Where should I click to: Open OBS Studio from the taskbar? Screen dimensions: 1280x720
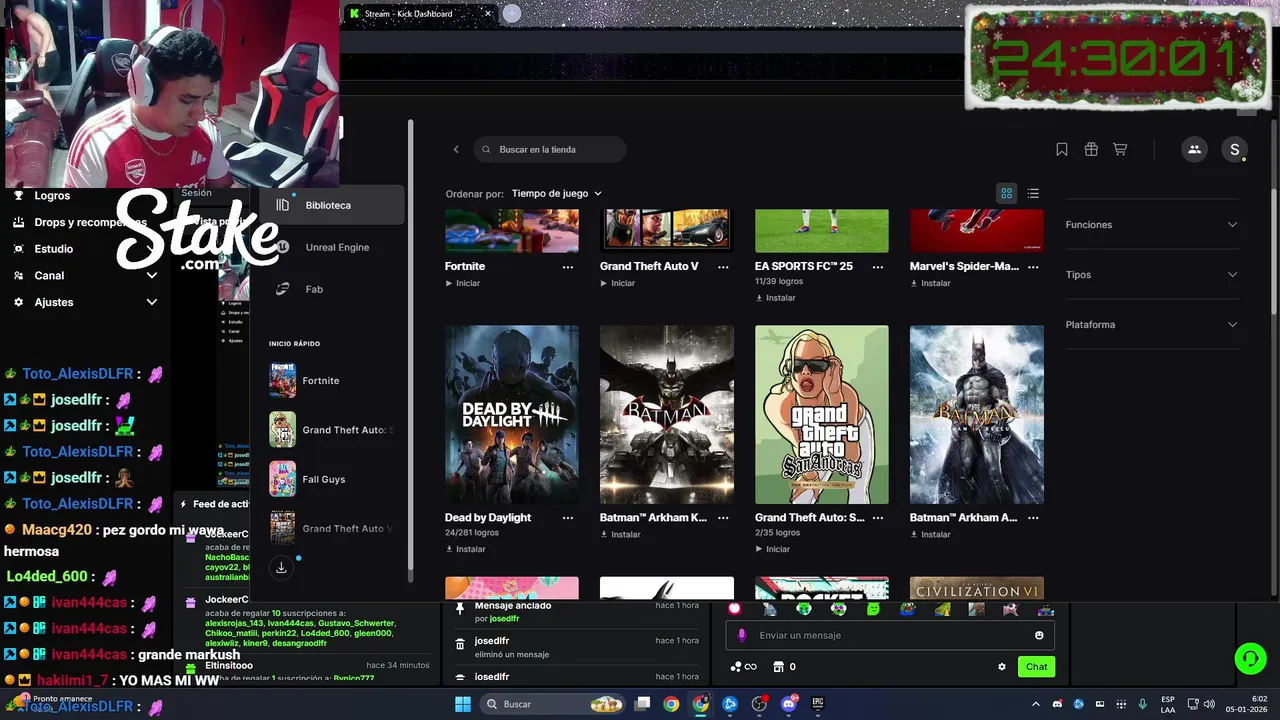point(759,704)
